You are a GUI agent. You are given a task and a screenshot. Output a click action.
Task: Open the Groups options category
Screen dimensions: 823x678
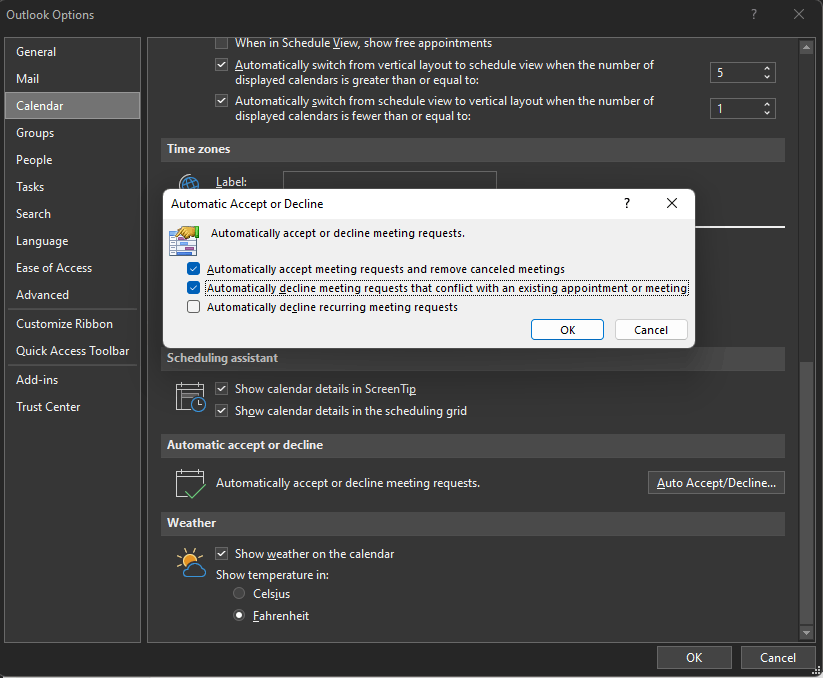pyautogui.click(x=72, y=133)
